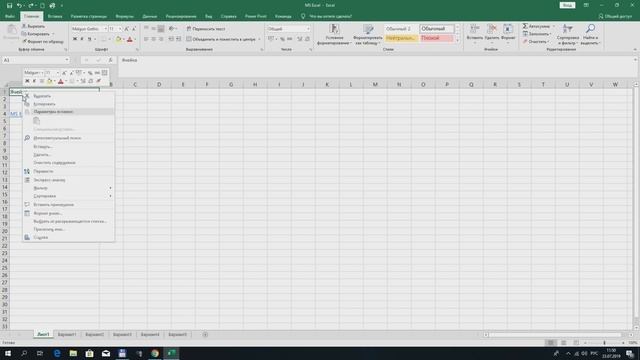The height and width of the screenshot is (360, 640).
Task: Open Очистить clear menu in ribbon
Action: pyautogui.click(x=536, y=42)
